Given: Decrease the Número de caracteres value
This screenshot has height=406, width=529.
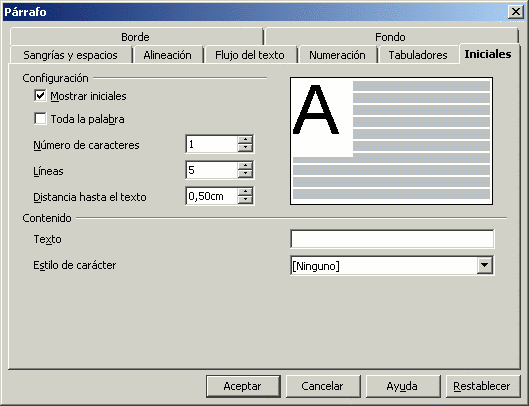Looking at the screenshot, I should tap(245, 147).
